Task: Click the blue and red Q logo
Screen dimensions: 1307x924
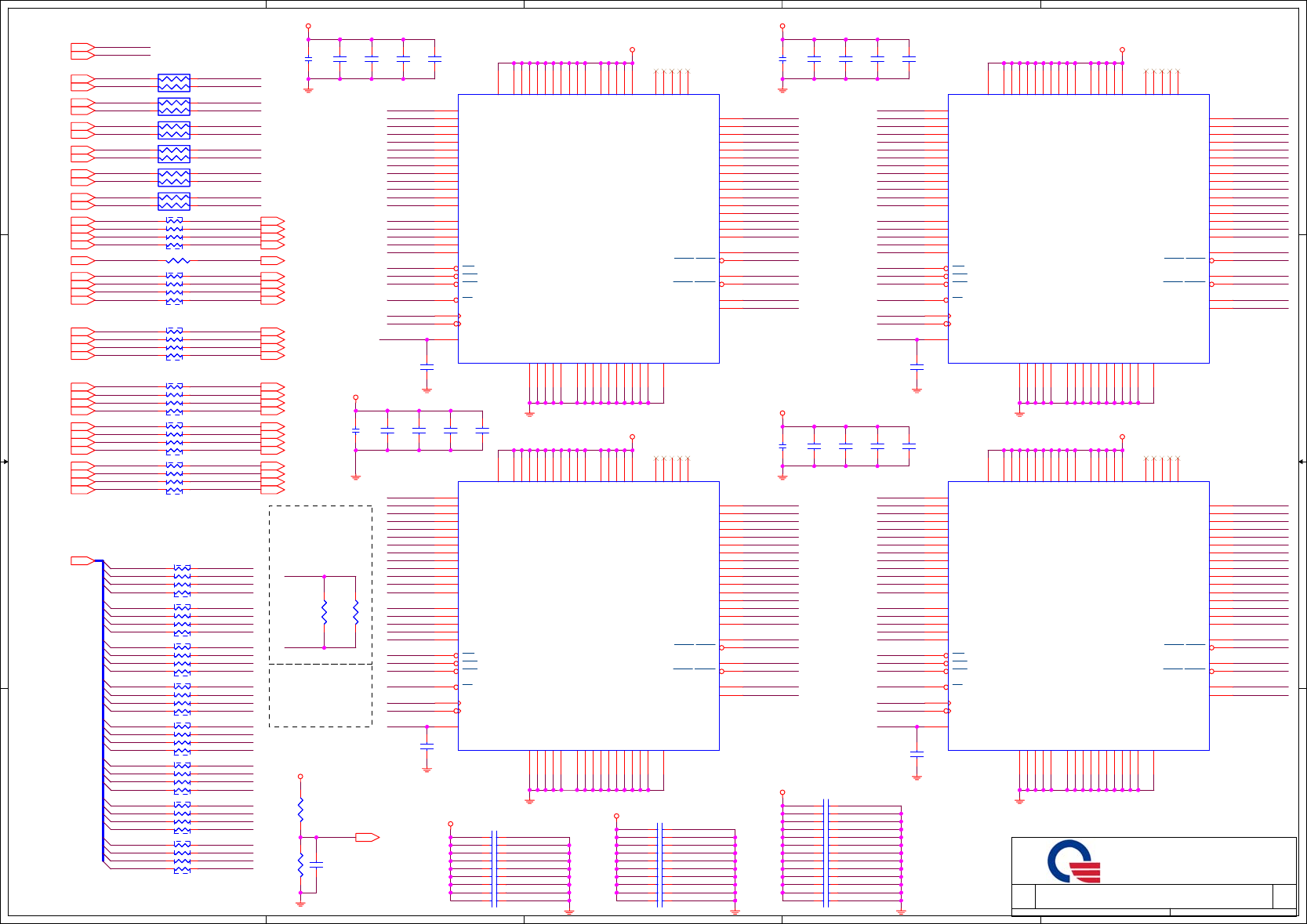Action: coord(1074,861)
